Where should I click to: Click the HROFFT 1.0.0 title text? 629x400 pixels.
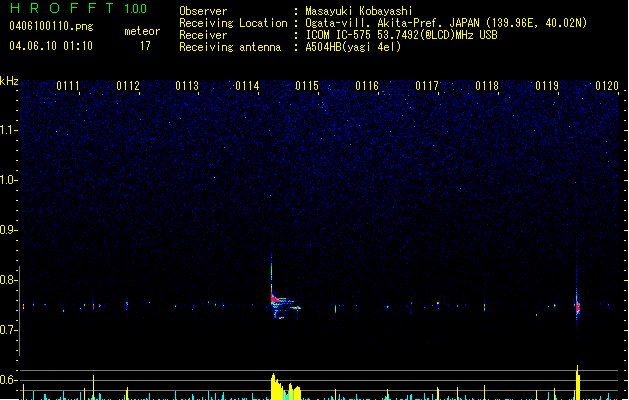[x=78, y=8]
